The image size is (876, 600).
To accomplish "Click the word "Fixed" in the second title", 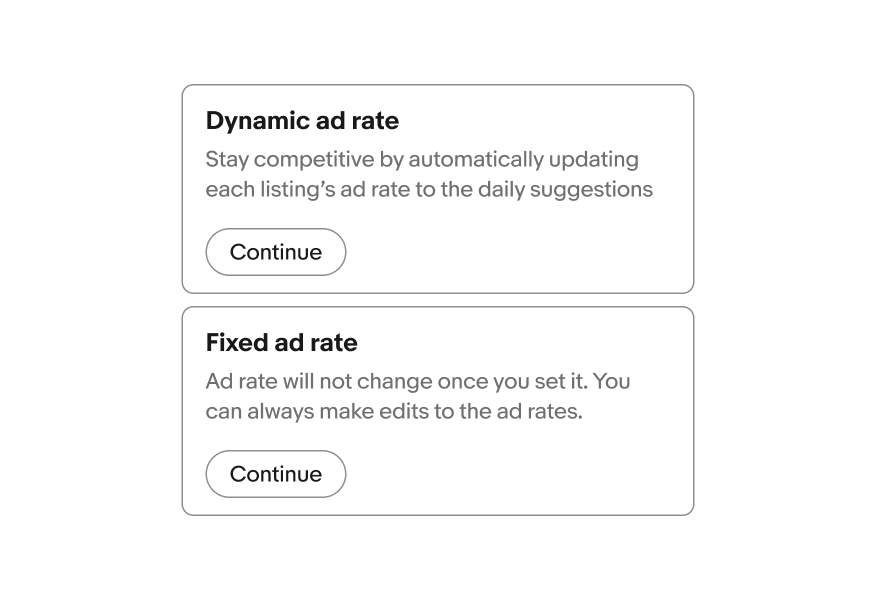I will point(237,343).
